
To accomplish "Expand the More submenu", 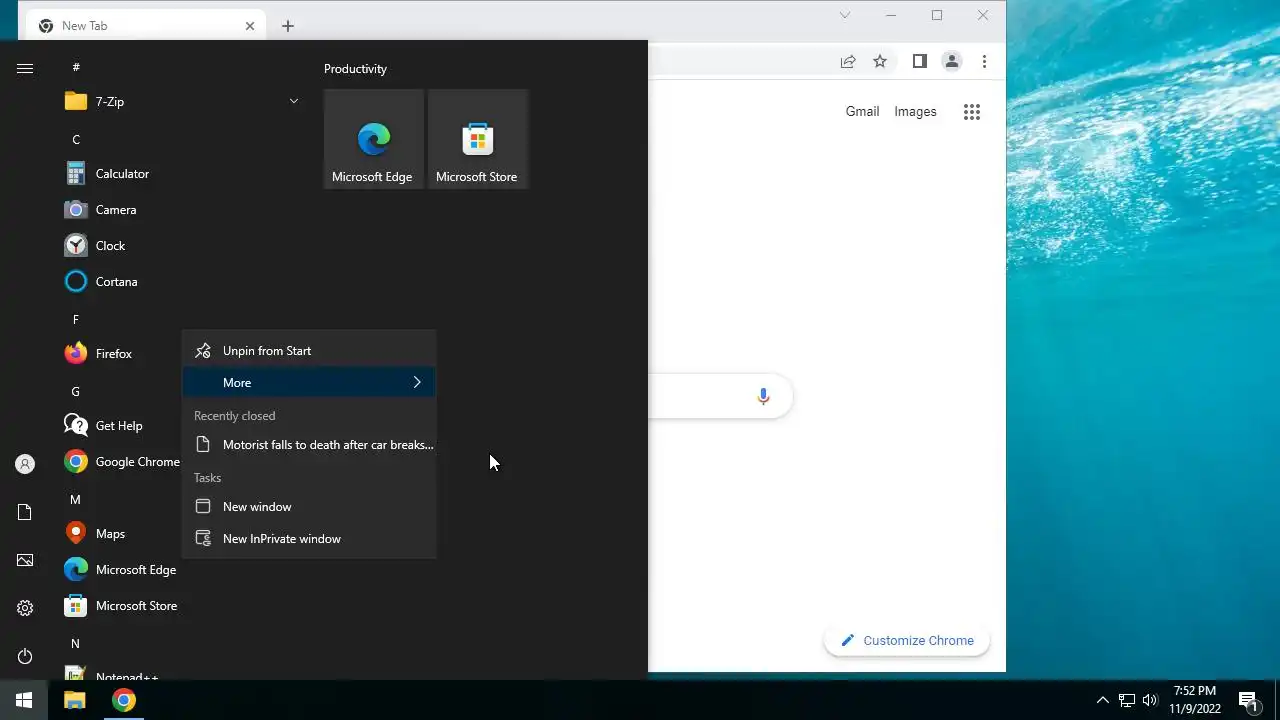I will (x=309, y=383).
